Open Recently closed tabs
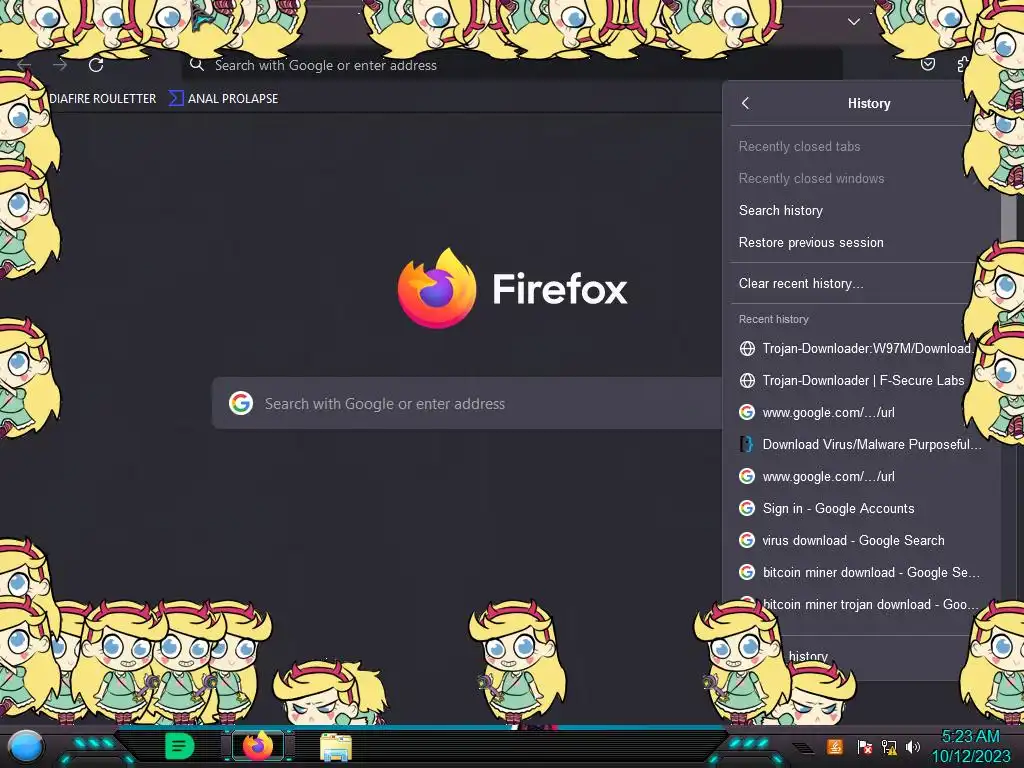The height and width of the screenshot is (768, 1024). [x=799, y=146]
